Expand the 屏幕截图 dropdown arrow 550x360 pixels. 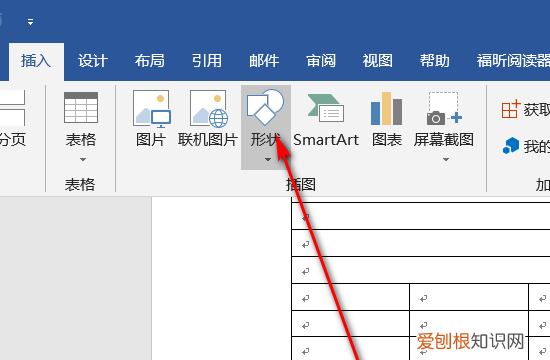coord(446,160)
